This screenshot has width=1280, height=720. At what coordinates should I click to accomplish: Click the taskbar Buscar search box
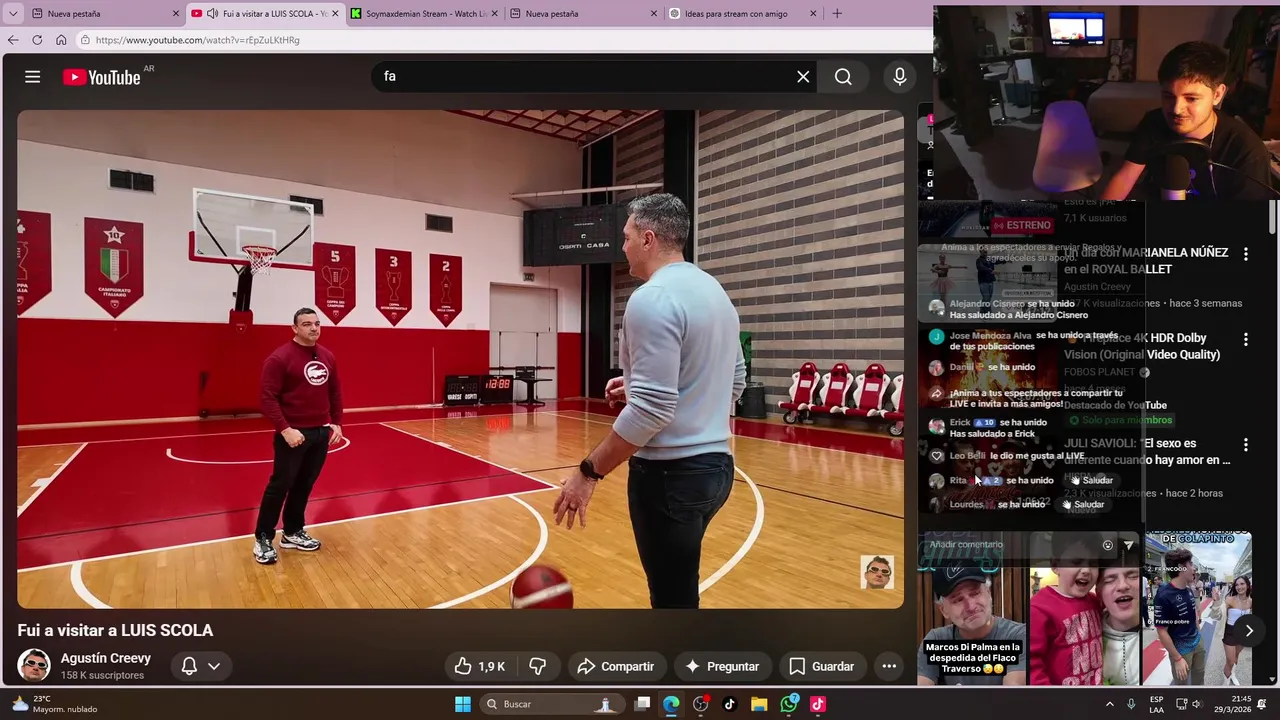[550, 704]
